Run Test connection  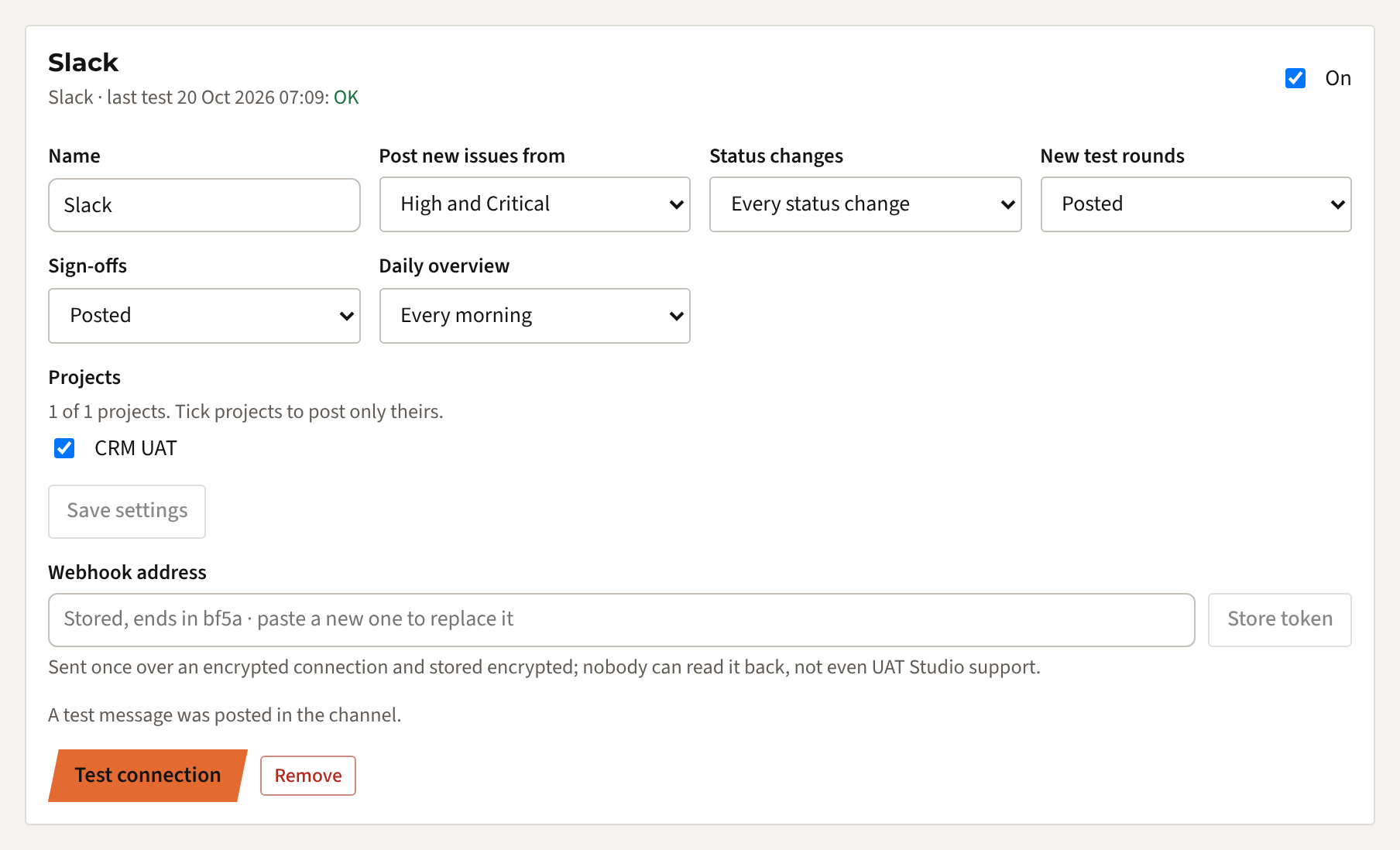coord(148,776)
